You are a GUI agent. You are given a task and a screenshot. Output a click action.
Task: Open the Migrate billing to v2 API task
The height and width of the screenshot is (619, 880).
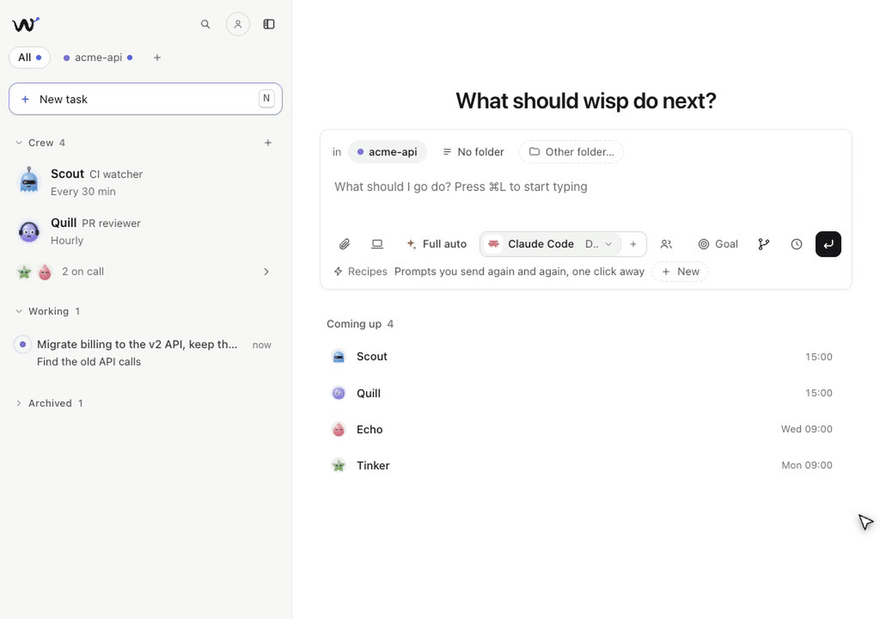click(x=145, y=352)
